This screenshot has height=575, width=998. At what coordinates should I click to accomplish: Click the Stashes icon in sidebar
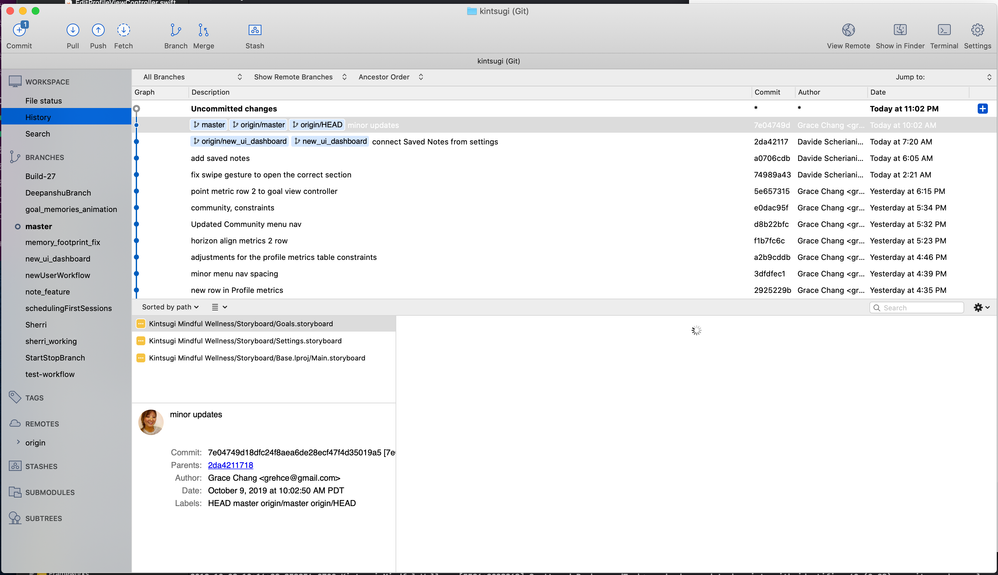click(15, 466)
